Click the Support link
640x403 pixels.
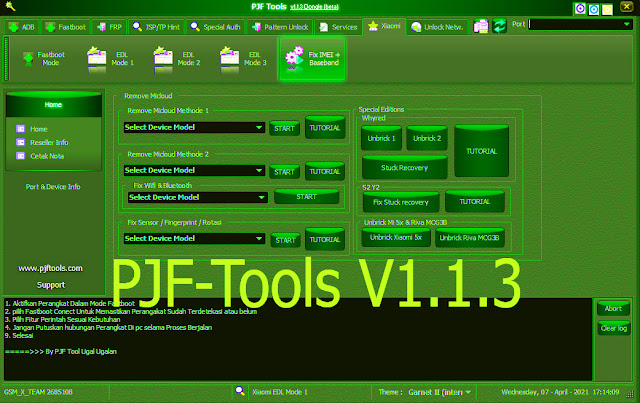pyautogui.click(x=51, y=285)
